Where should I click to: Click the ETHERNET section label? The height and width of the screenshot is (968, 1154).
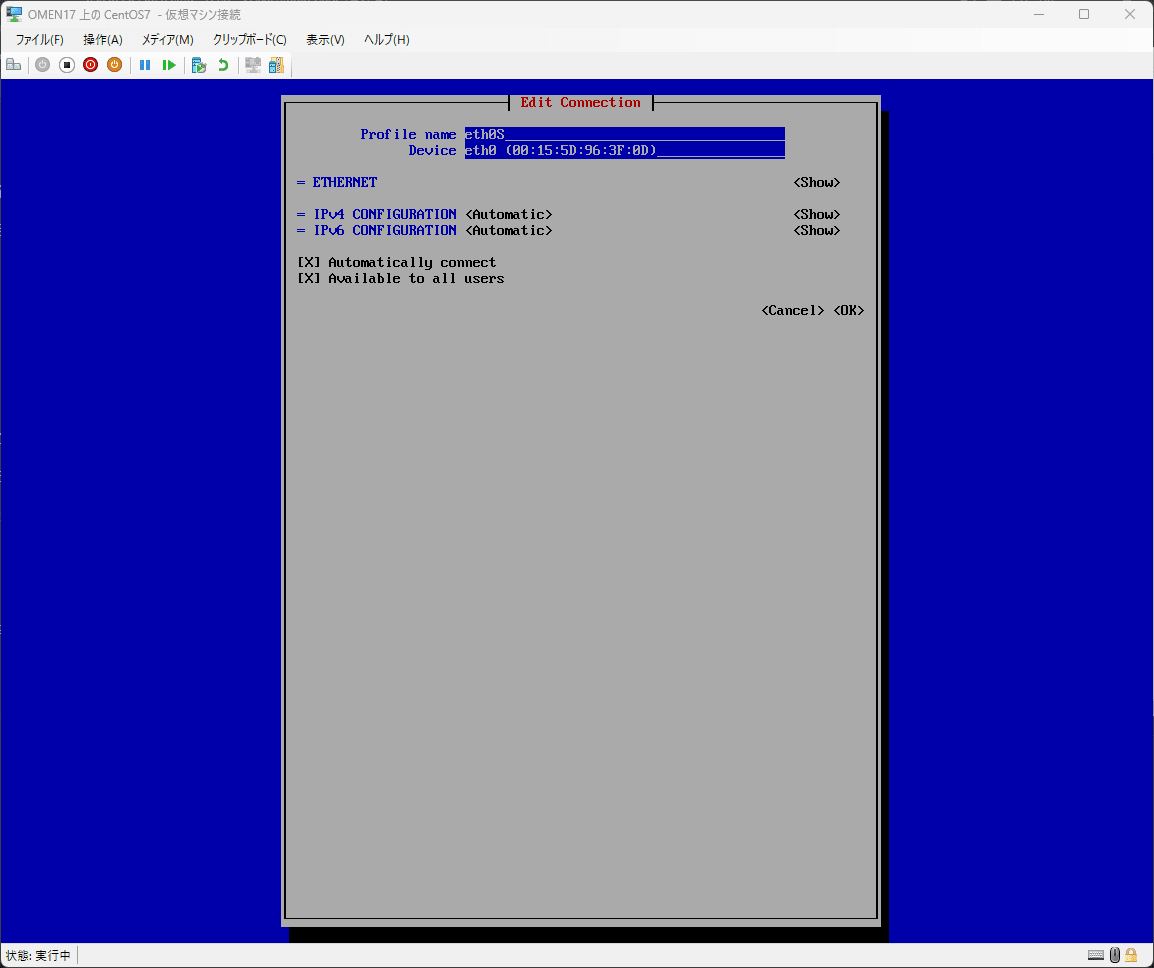[x=344, y=183]
